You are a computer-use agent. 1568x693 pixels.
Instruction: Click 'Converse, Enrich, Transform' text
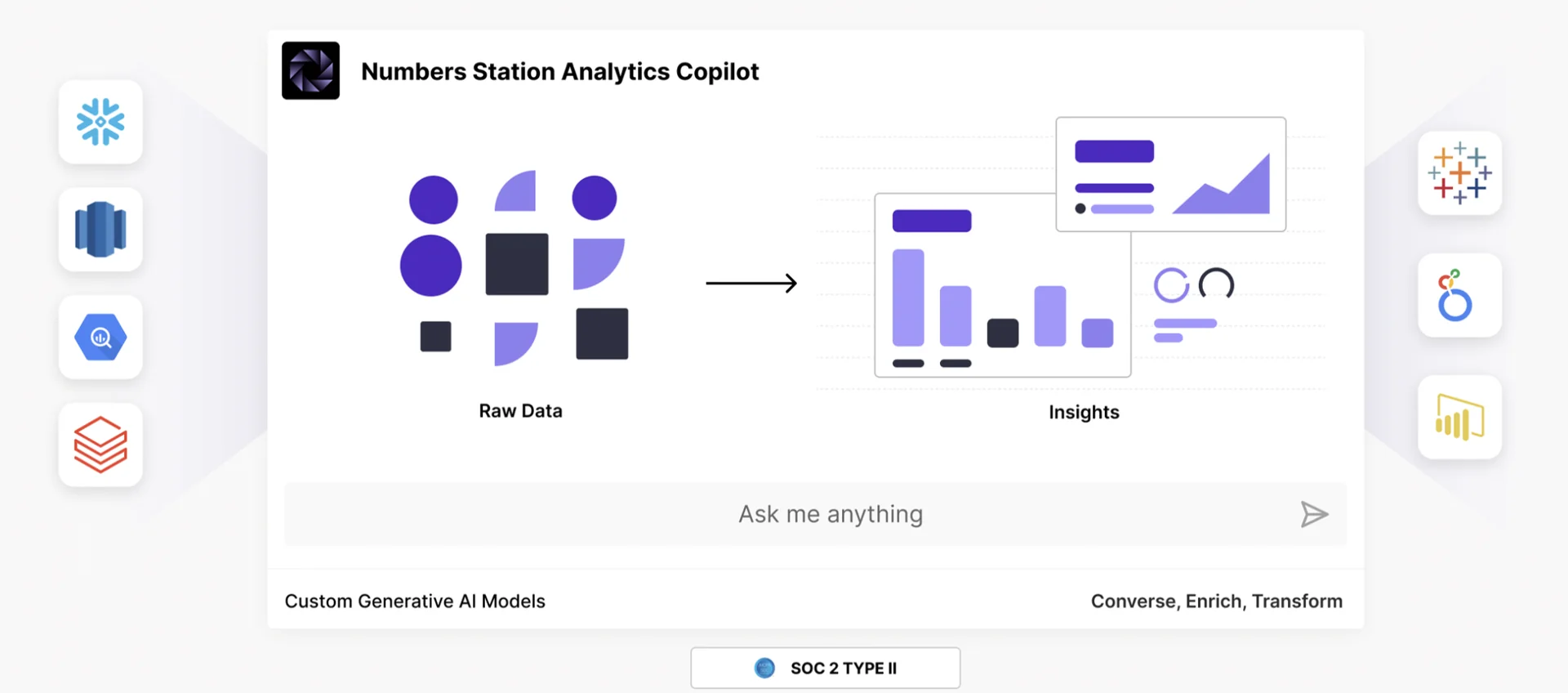[x=1216, y=601]
